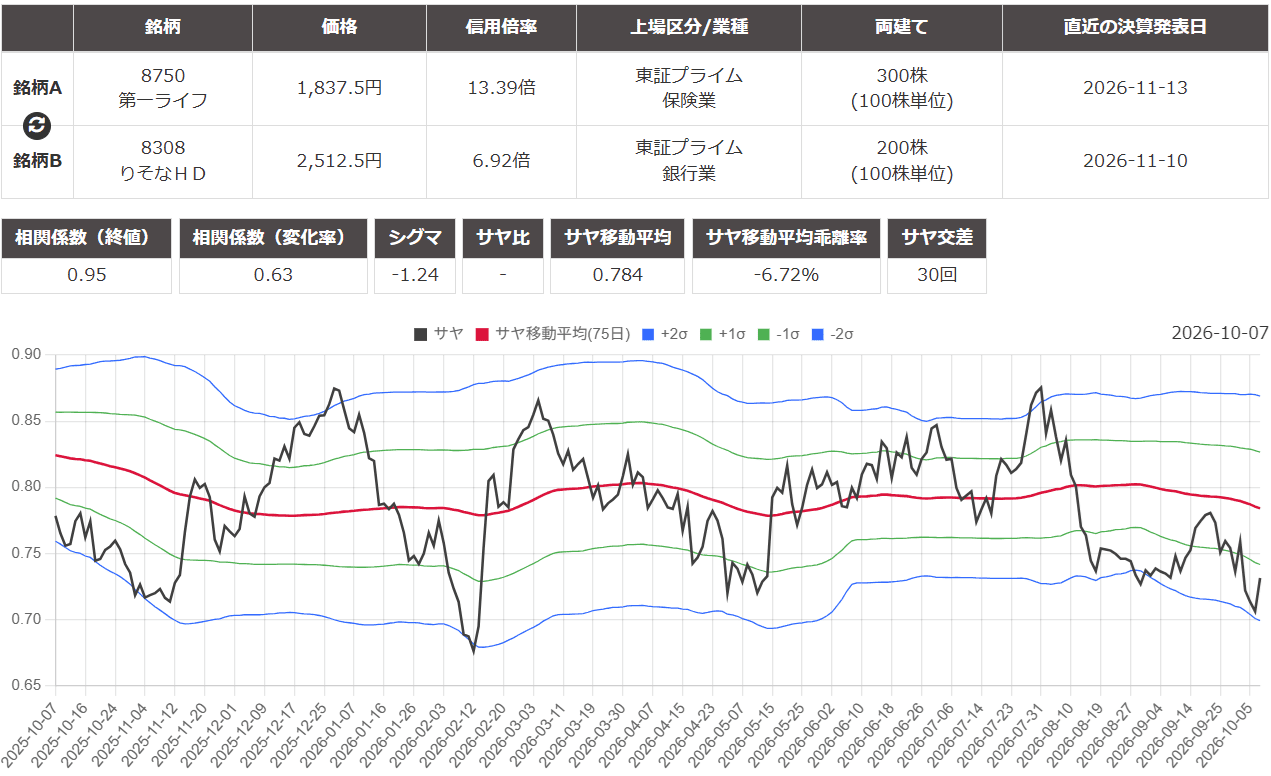The image size is (1271, 776).
Task: Click the price 2,512.5円
Action: (339, 161)
